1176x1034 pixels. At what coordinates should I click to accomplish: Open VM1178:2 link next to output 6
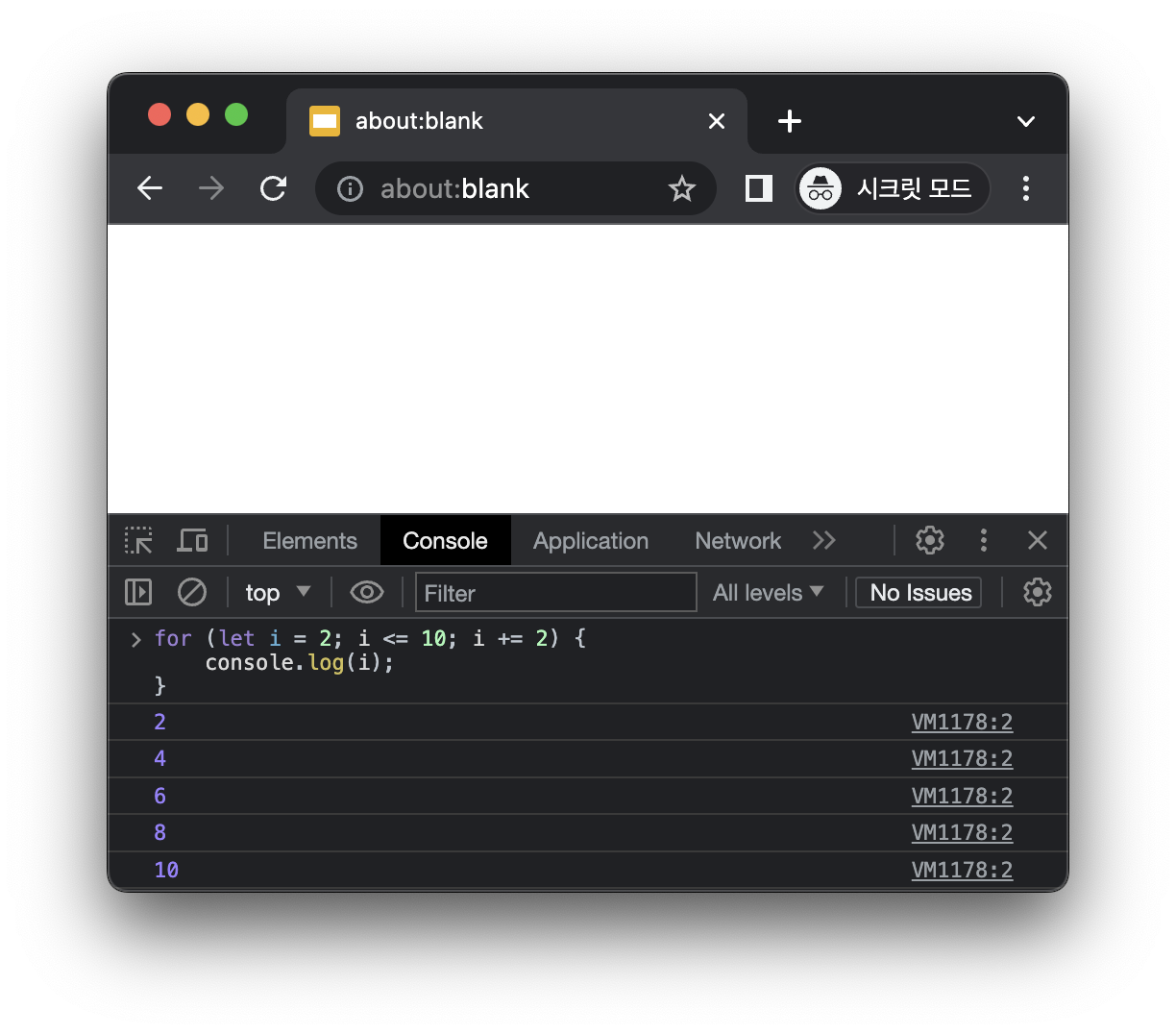(x=962, y=797)
